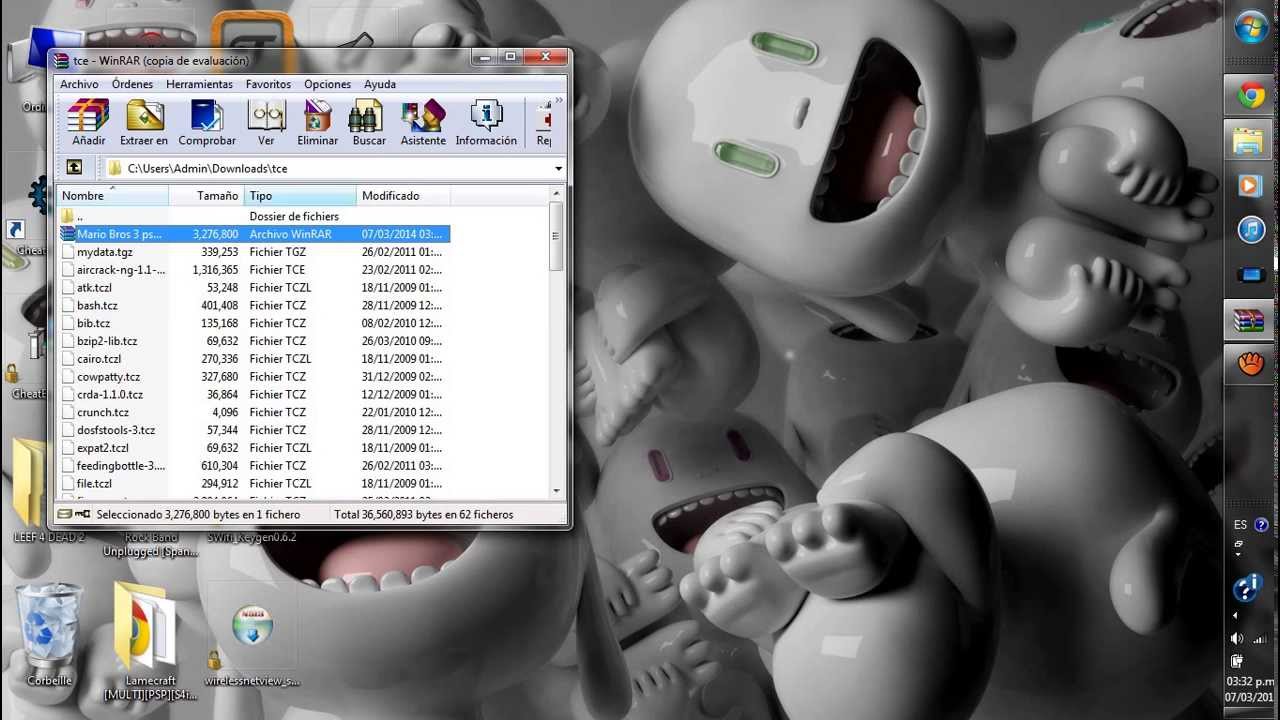Expand the address path dropdown
The width and height of the screenshot is (1280, 720).
coord(558,168)
